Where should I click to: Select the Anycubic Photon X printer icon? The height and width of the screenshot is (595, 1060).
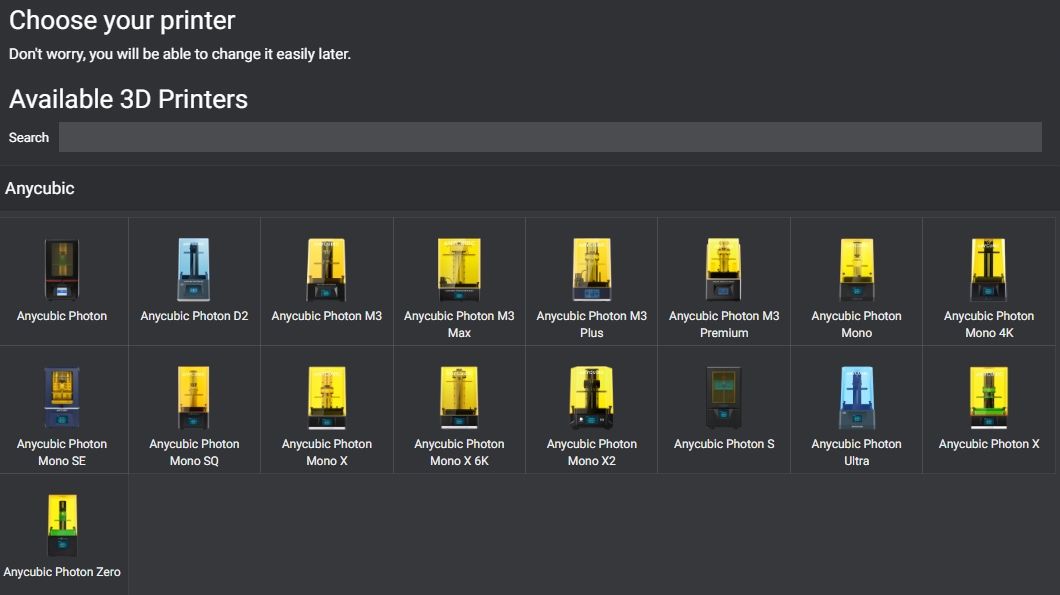[988, 397]
